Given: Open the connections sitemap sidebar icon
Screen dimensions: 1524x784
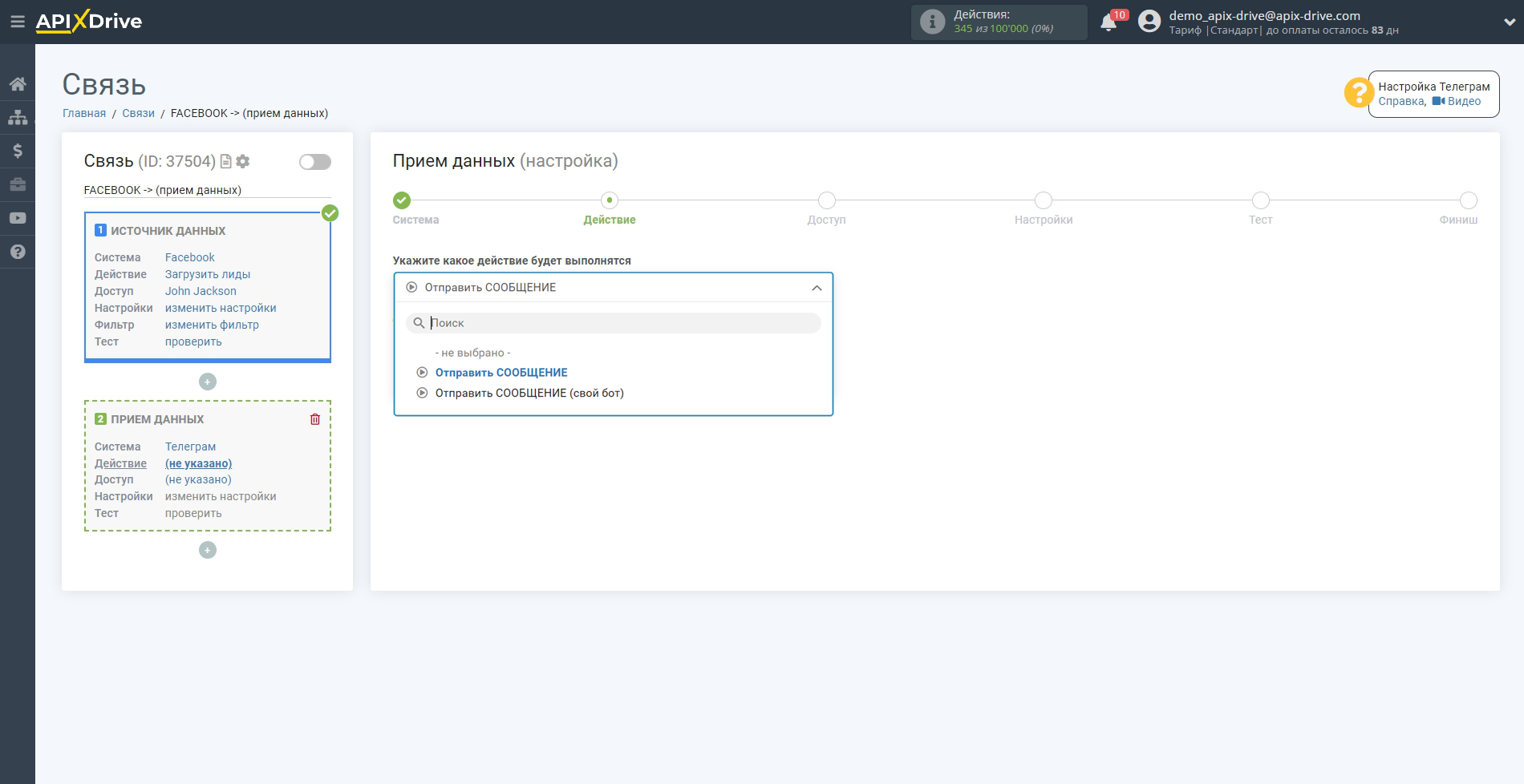Looking at the screenshot, I should [x=18, y=117].
